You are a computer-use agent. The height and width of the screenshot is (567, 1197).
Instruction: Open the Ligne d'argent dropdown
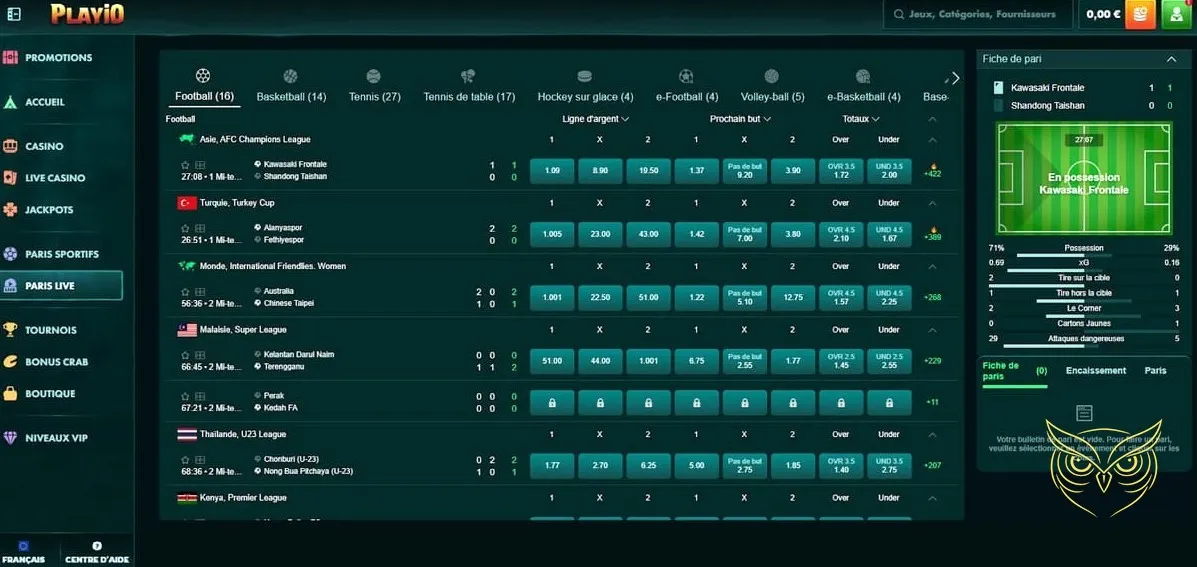tap(595, 119)
